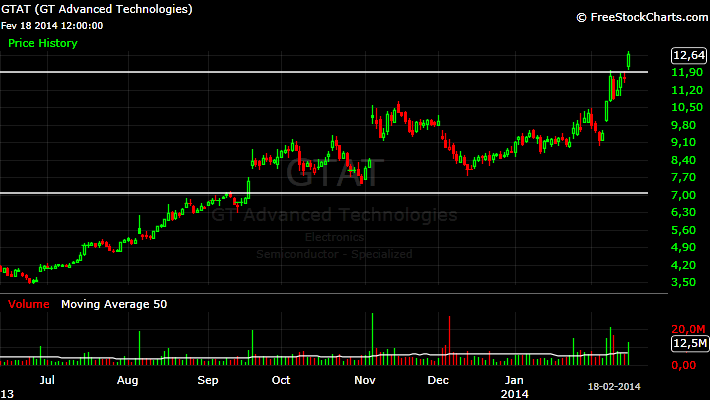Click the Nov month label
The height and width of the screenshot is (400, 710).
click(365, 380)
